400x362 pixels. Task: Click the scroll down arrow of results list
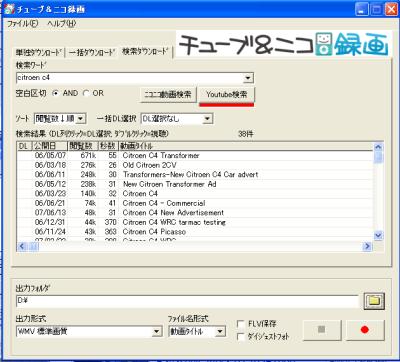tap(378, 235)
